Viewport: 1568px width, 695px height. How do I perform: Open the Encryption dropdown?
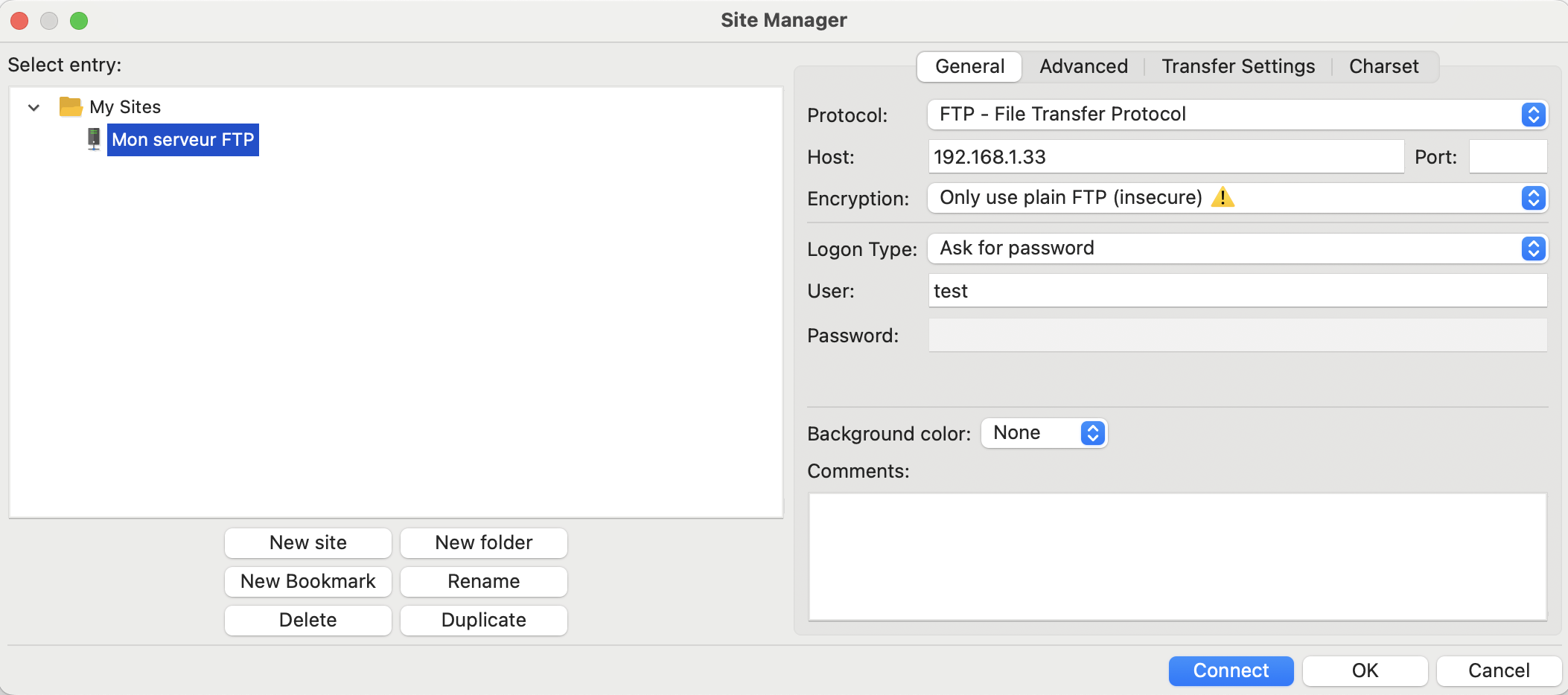point(1237,198)
